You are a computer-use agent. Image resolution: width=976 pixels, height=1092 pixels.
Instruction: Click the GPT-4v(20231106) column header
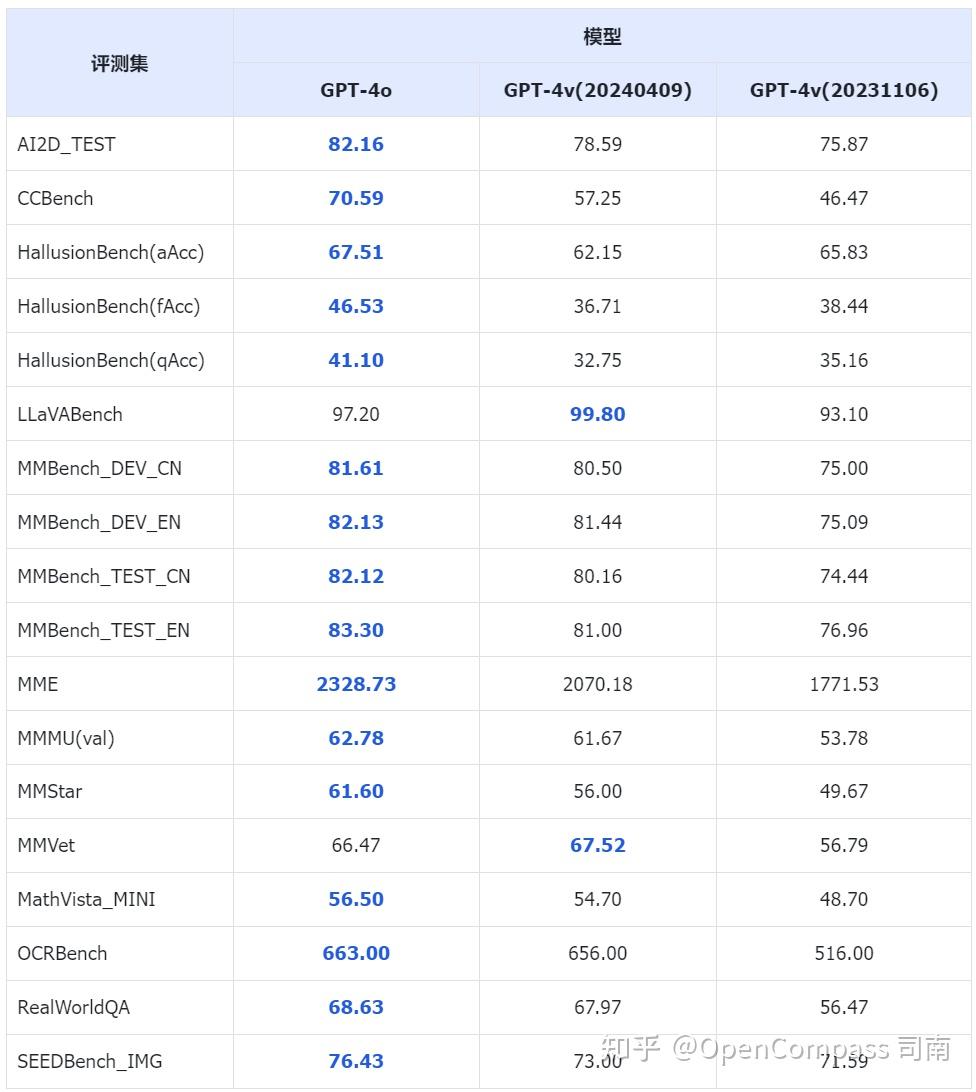point(844,90)
